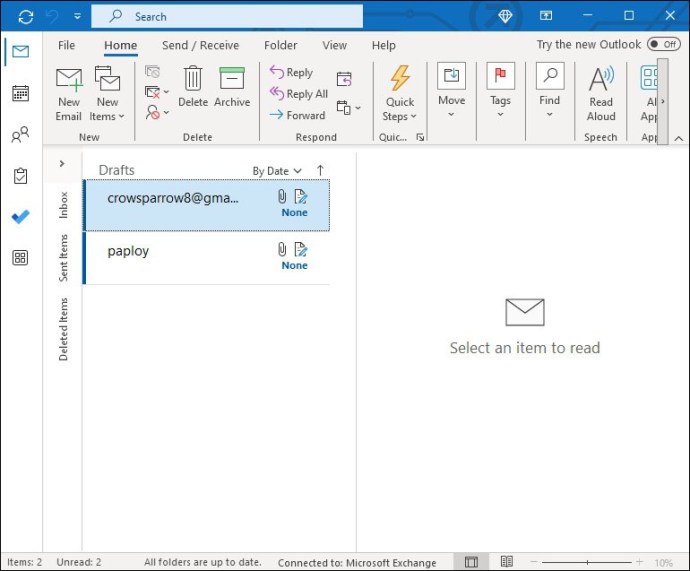The width and height of the screenshot is (690, 571).
Task: Open the New Items dropdown
Action: (107, 94)
